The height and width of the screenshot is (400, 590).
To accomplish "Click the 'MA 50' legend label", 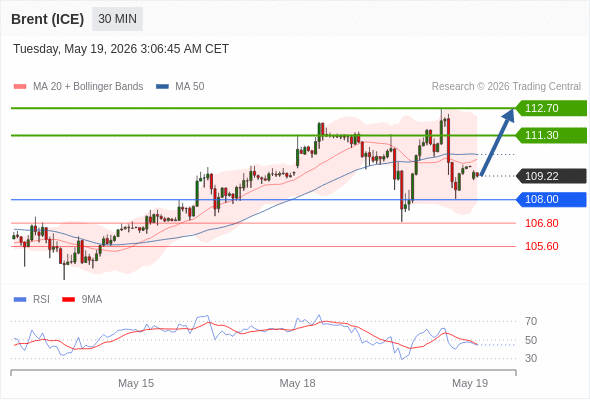I will point(190,87).
